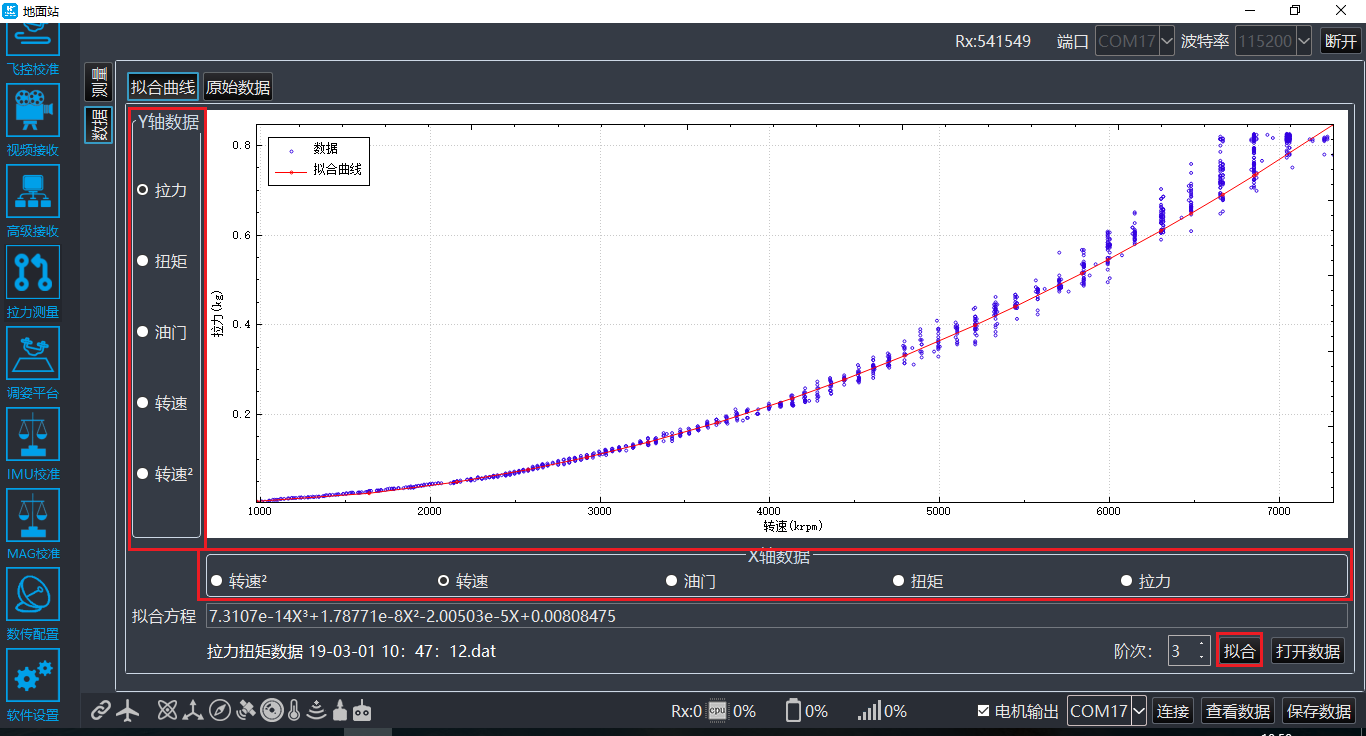Click the round disc status icon

tap(271, 711)
